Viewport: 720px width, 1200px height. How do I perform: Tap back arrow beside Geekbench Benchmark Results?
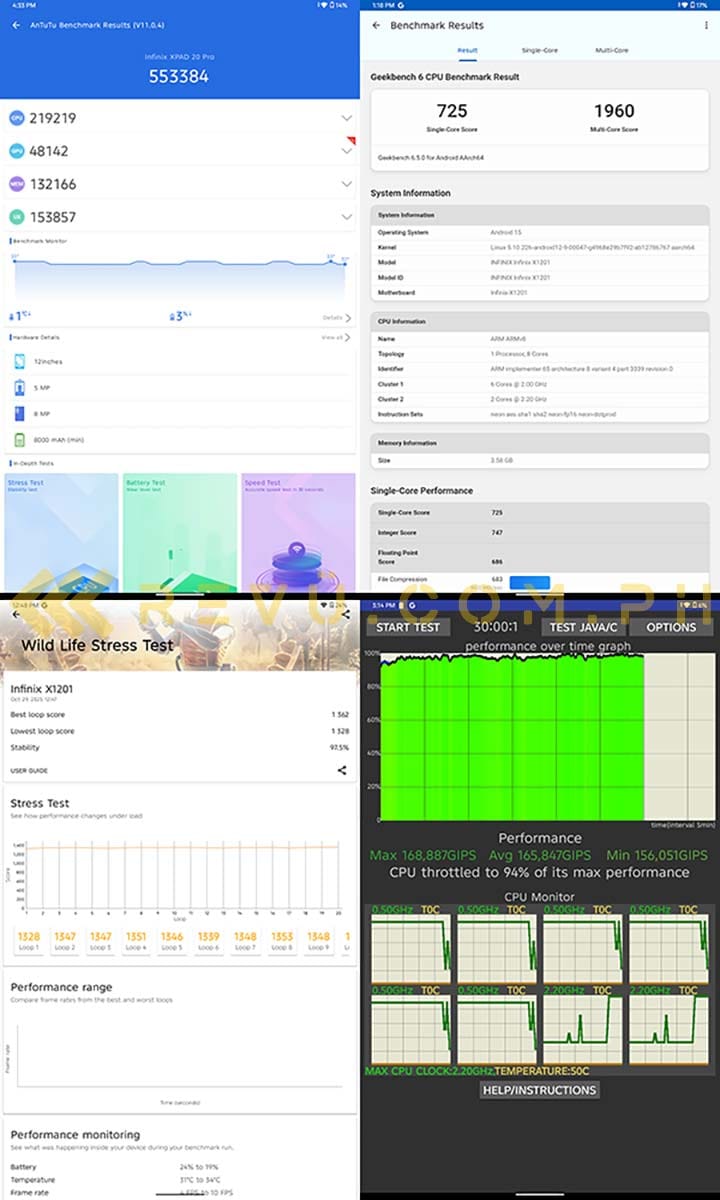(376, 25)
